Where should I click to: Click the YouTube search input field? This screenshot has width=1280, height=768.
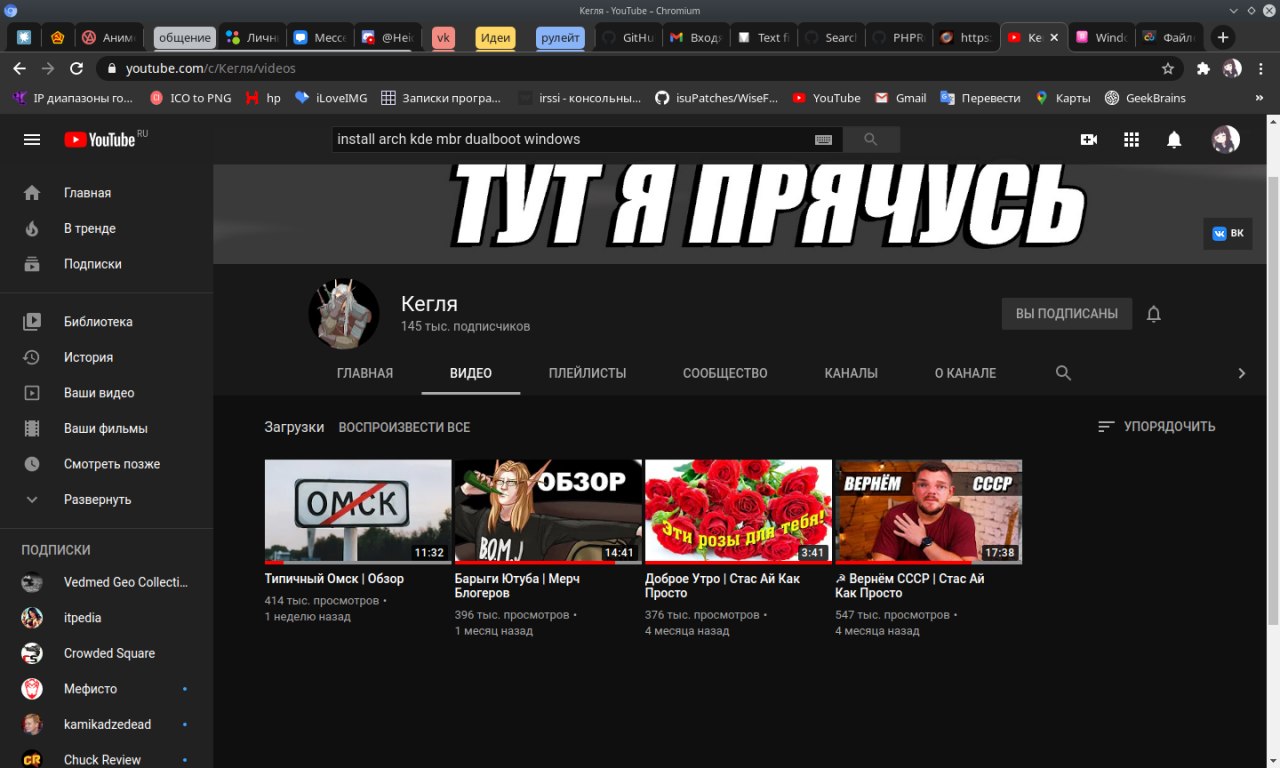(x=571, y=139)
